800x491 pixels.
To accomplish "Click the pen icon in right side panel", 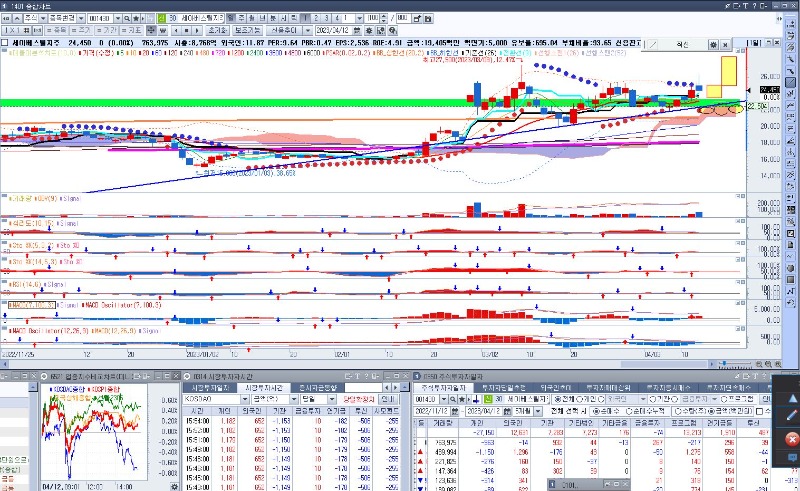I will pos(791,414).
